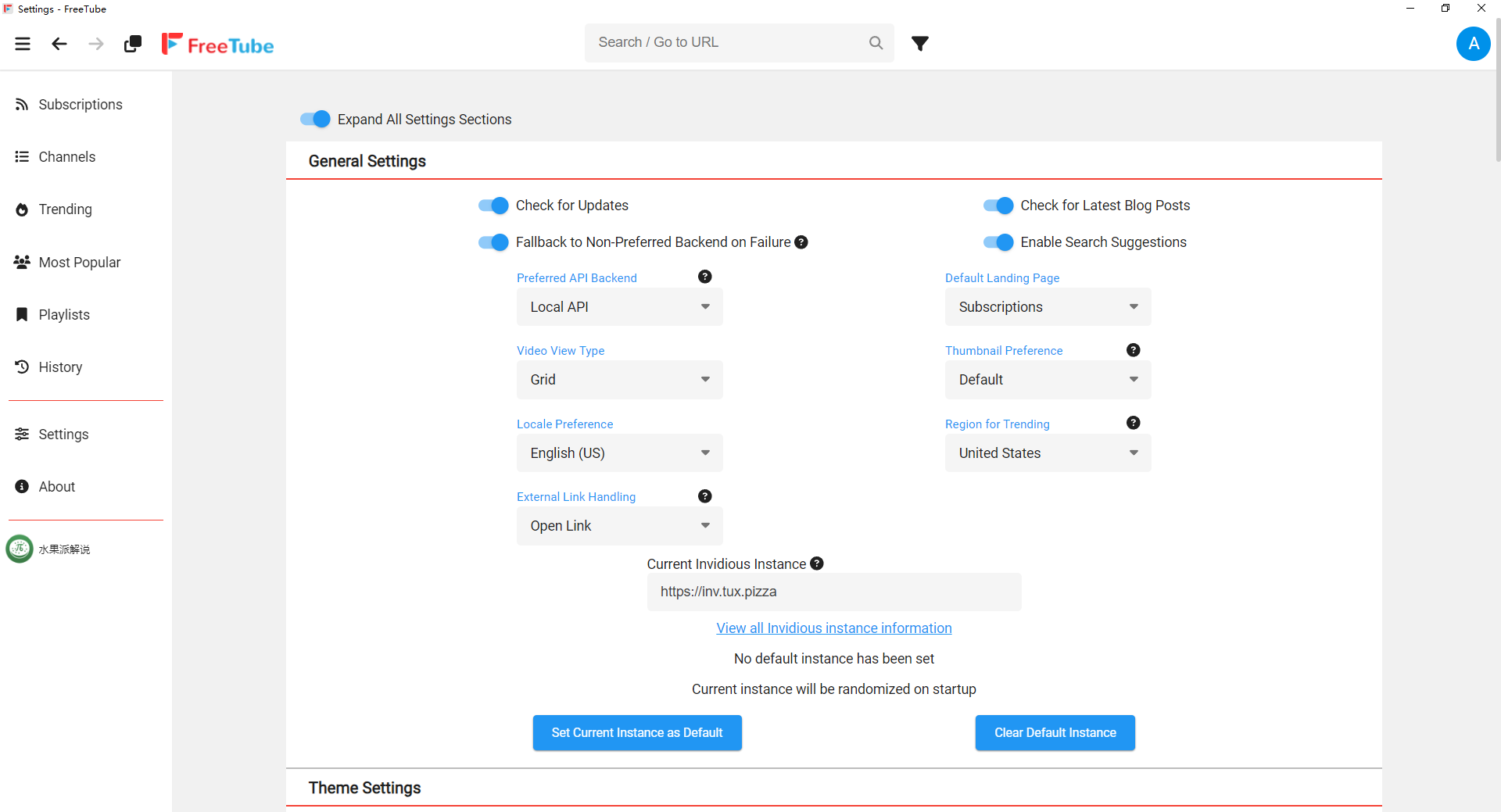The height and width of the screenshot is (812, 1501).
Task: Open subscribed channel 水果派解说 avatar
Action: coord(20,549)
